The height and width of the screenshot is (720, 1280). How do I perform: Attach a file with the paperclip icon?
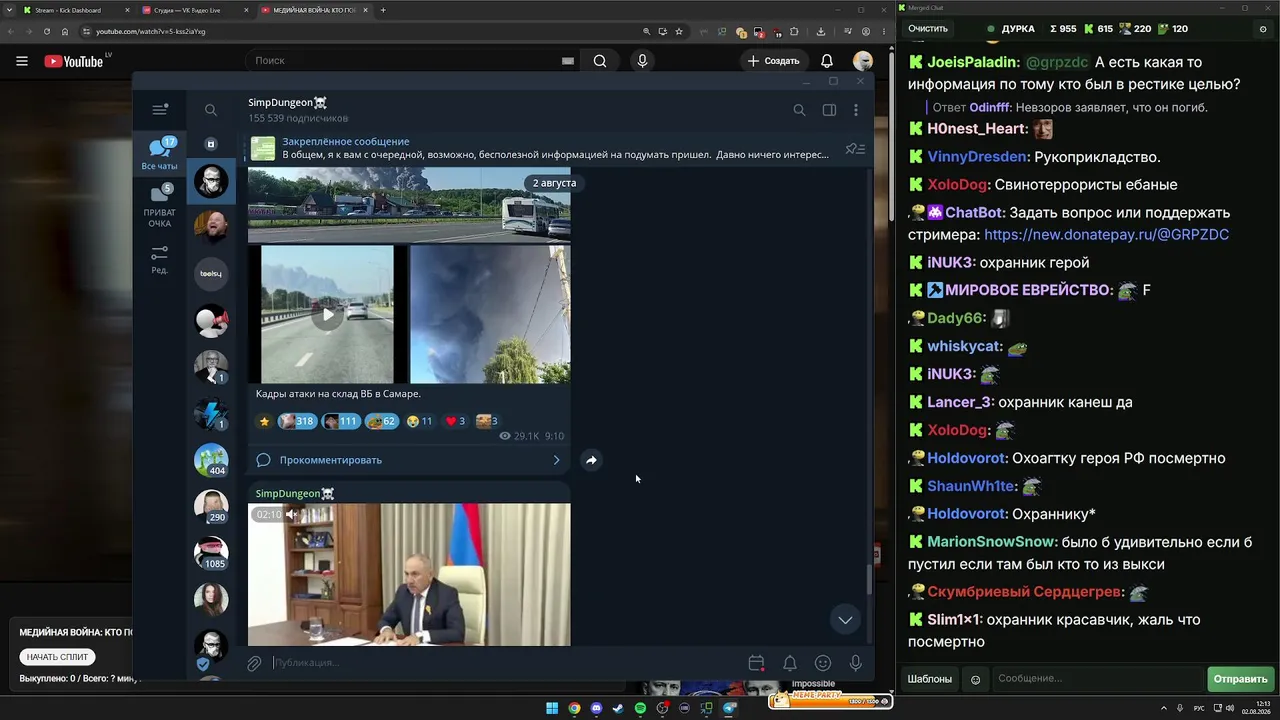tap(254, 663)
